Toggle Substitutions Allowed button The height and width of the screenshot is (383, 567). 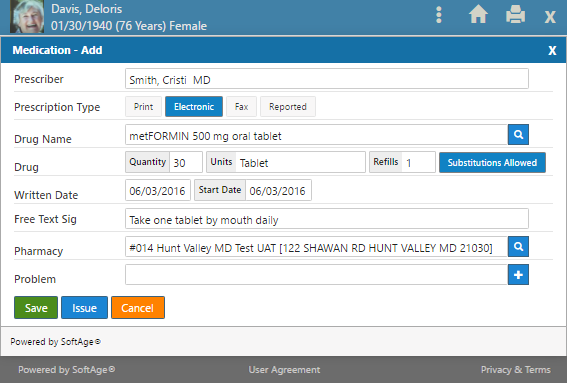point(492,162)
